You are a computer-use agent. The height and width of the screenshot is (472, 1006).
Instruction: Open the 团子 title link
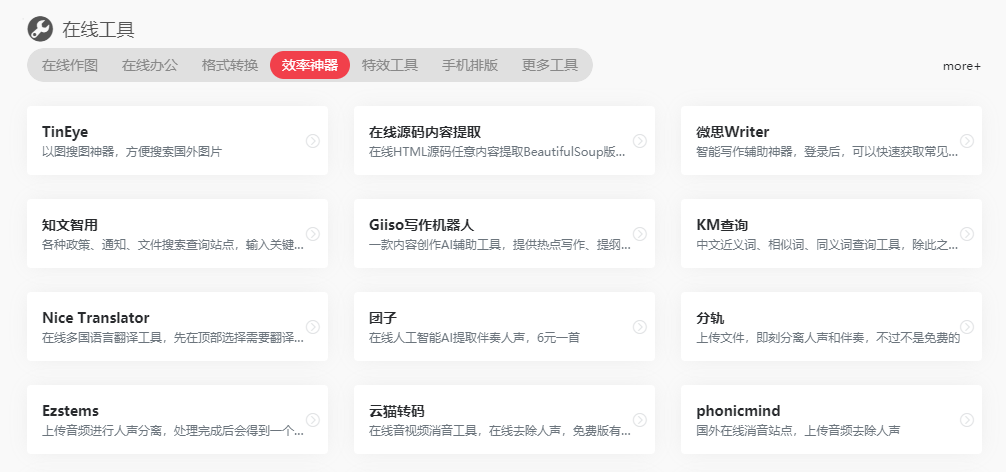(383, 318)
